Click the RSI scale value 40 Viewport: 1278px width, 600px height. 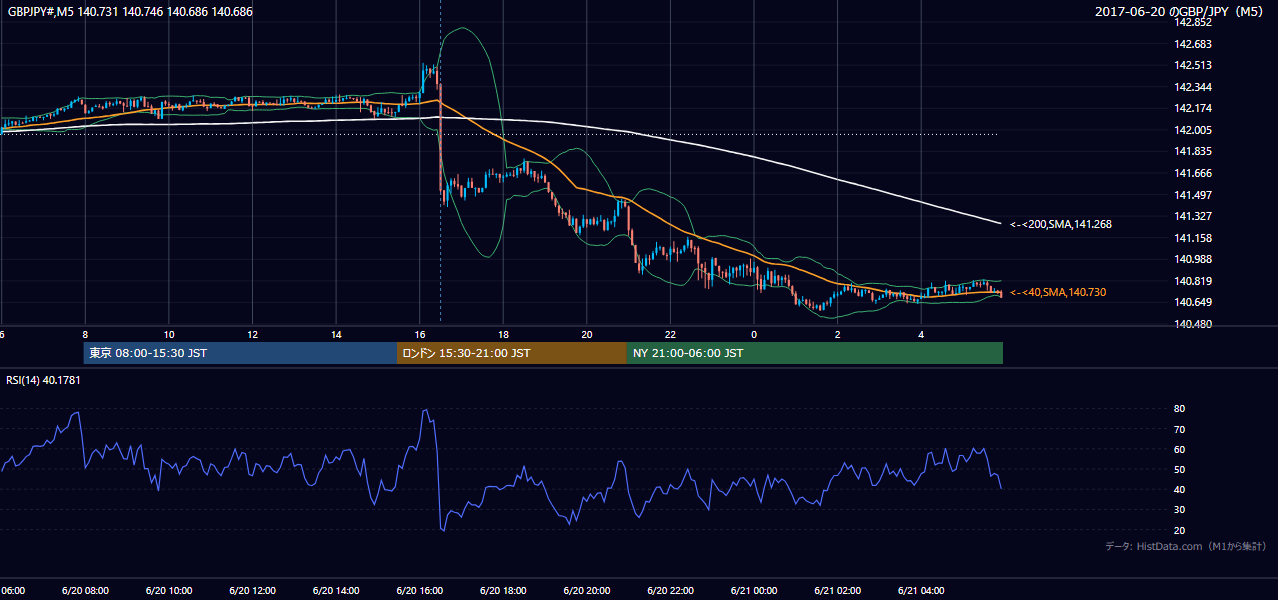coord(1180,490)
